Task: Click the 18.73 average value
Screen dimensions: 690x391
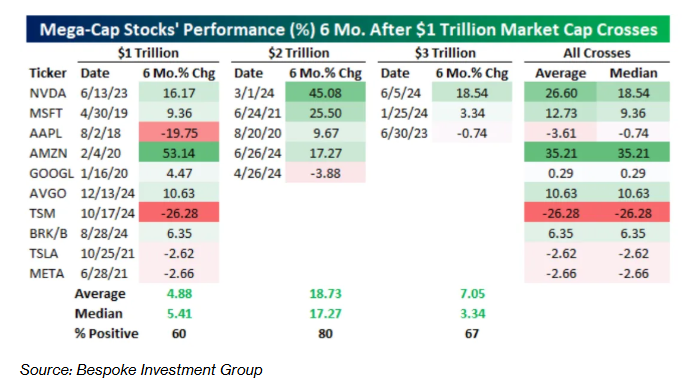Action: 325,293
